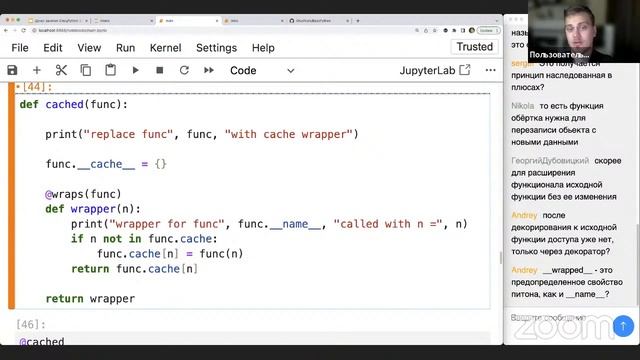The height and width of the screenshot is (360, 640).
Task: Insert a new cell with the plus icon
Action: (x=37, y=70)
